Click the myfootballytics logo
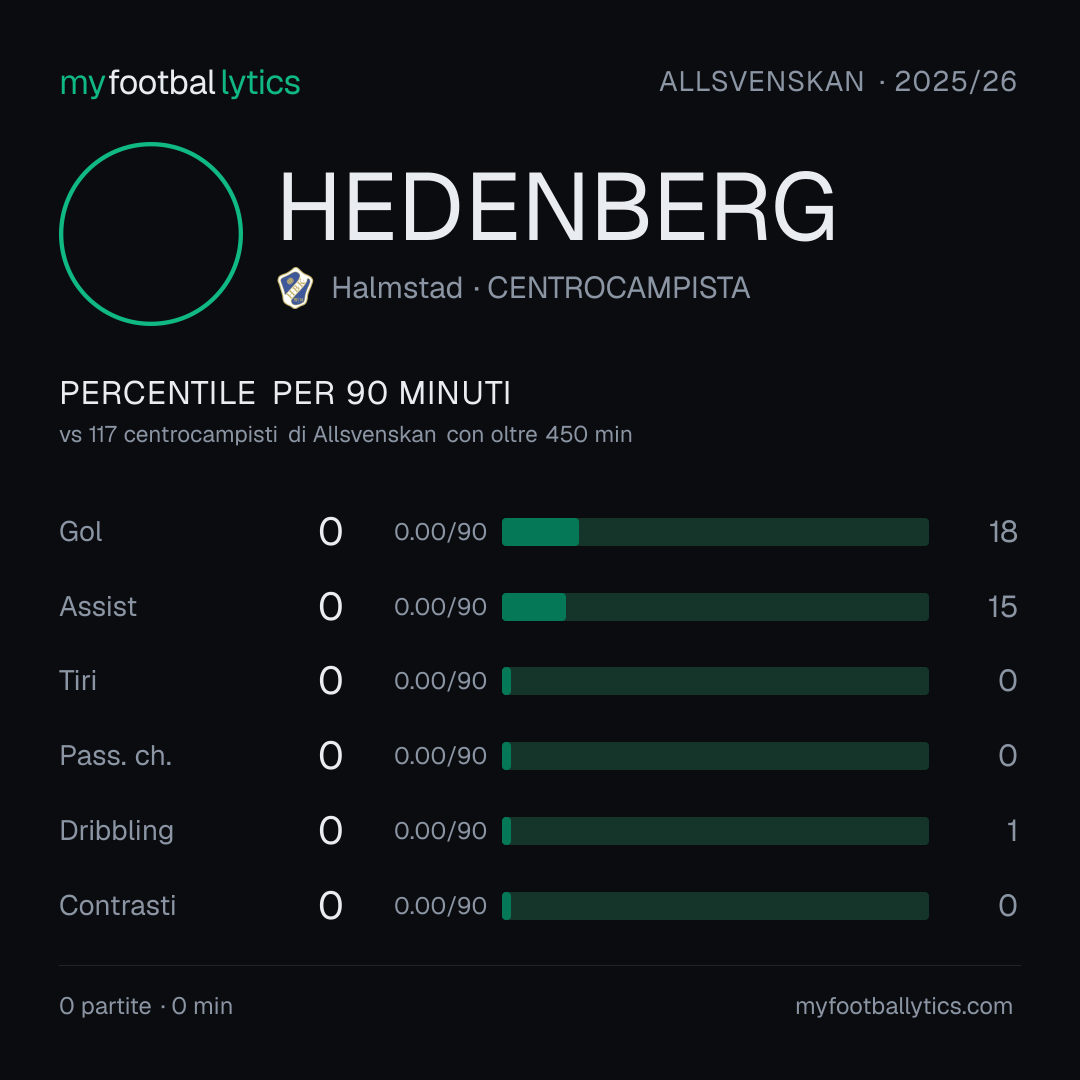The width and height of the screenshot is (1080, 1080). [180, 83]
